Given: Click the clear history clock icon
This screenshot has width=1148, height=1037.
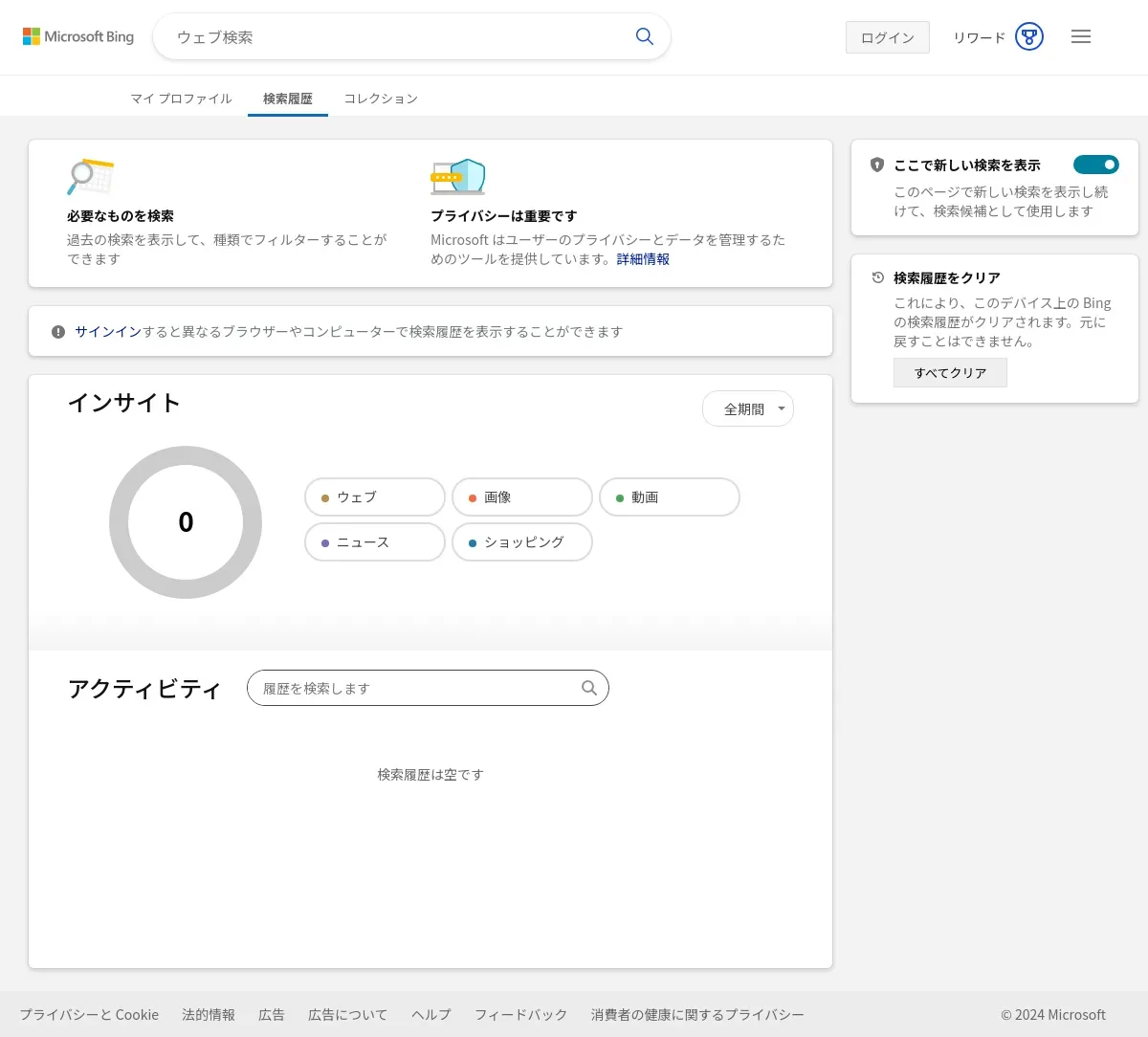Looking at the screenshot, I should tap(877, 277).
